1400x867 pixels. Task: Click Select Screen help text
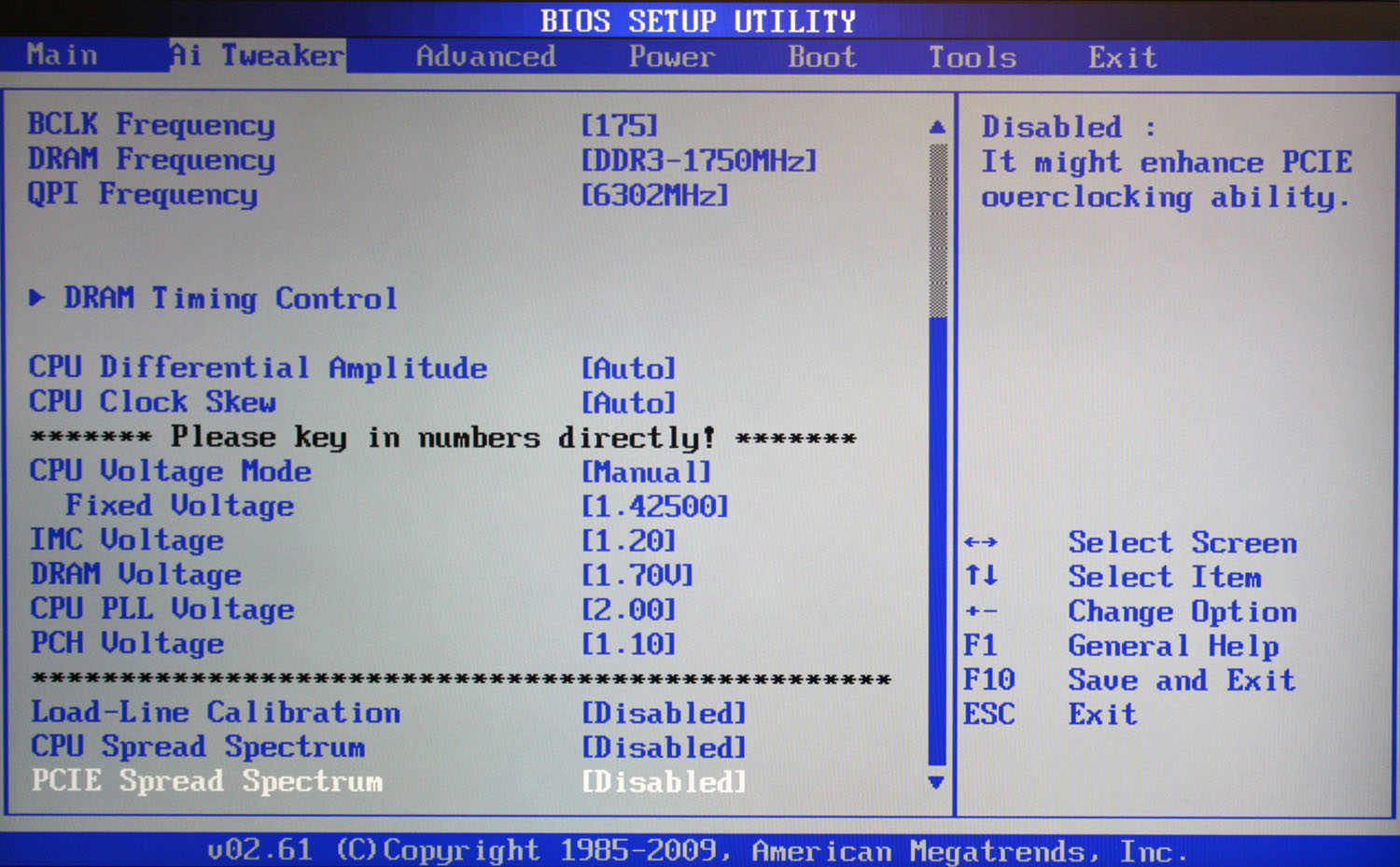point(1183,543)
